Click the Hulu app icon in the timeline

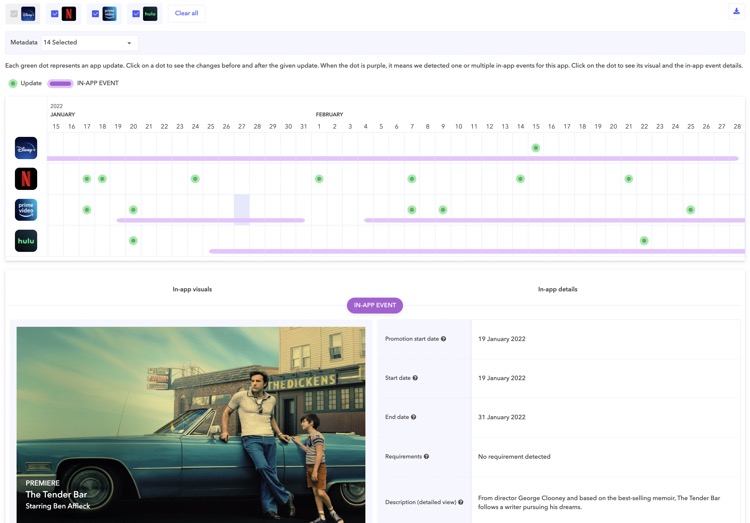click(26, 241)
